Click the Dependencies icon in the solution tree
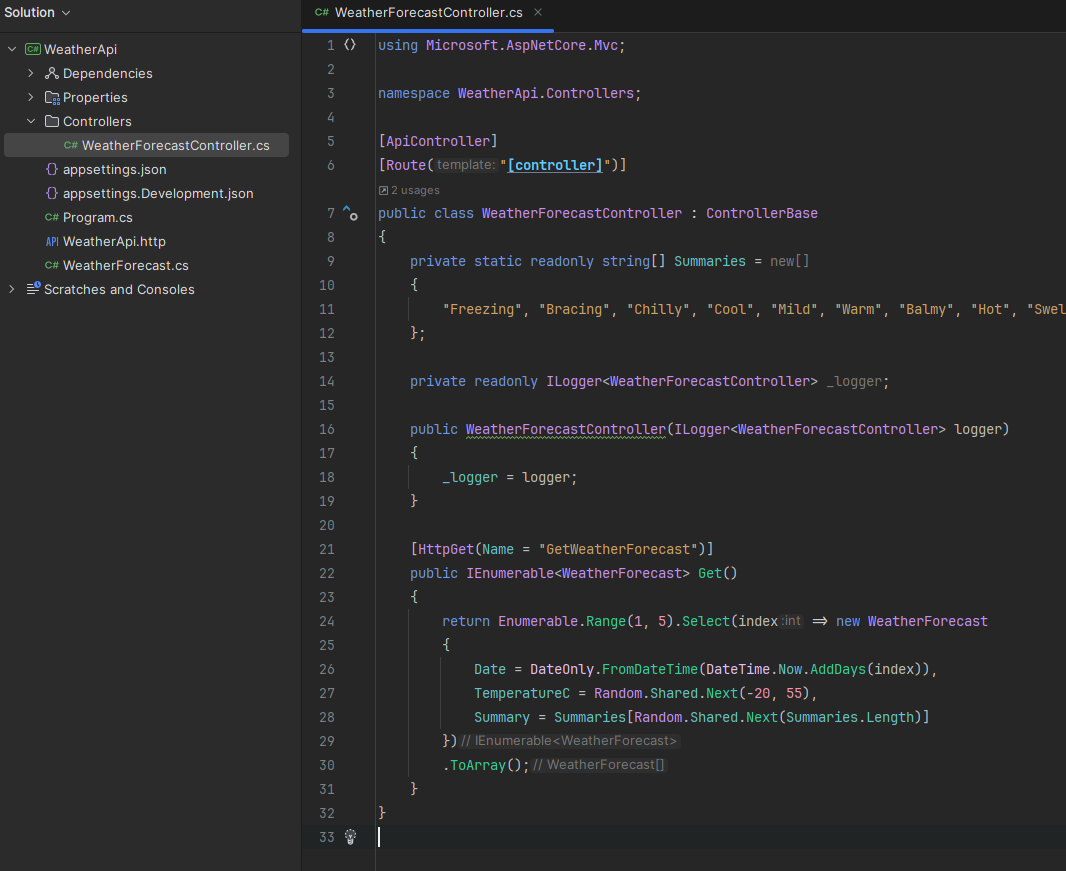 point(50,73)
